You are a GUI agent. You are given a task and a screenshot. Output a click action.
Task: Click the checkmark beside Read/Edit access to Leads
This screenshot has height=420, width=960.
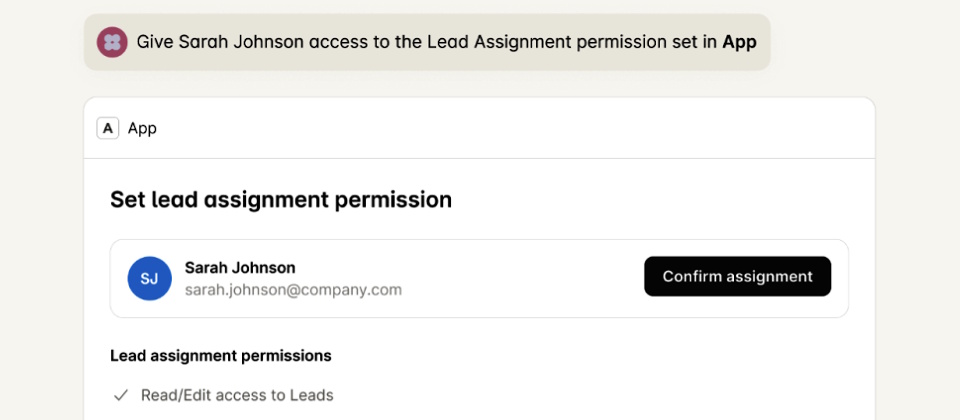click(120, 395)
